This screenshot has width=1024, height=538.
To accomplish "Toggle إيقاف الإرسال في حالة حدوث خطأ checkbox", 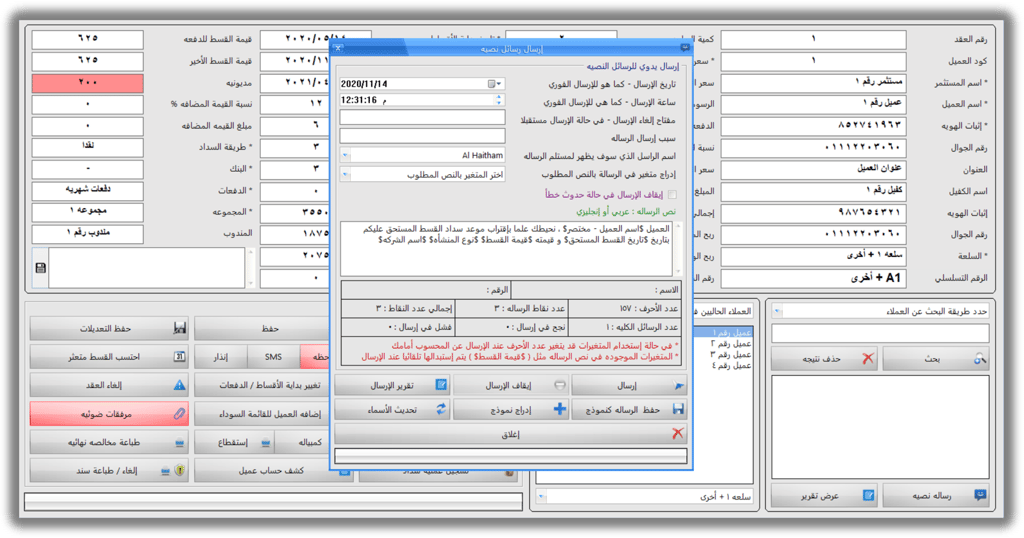I will click(x=673, y=195).
